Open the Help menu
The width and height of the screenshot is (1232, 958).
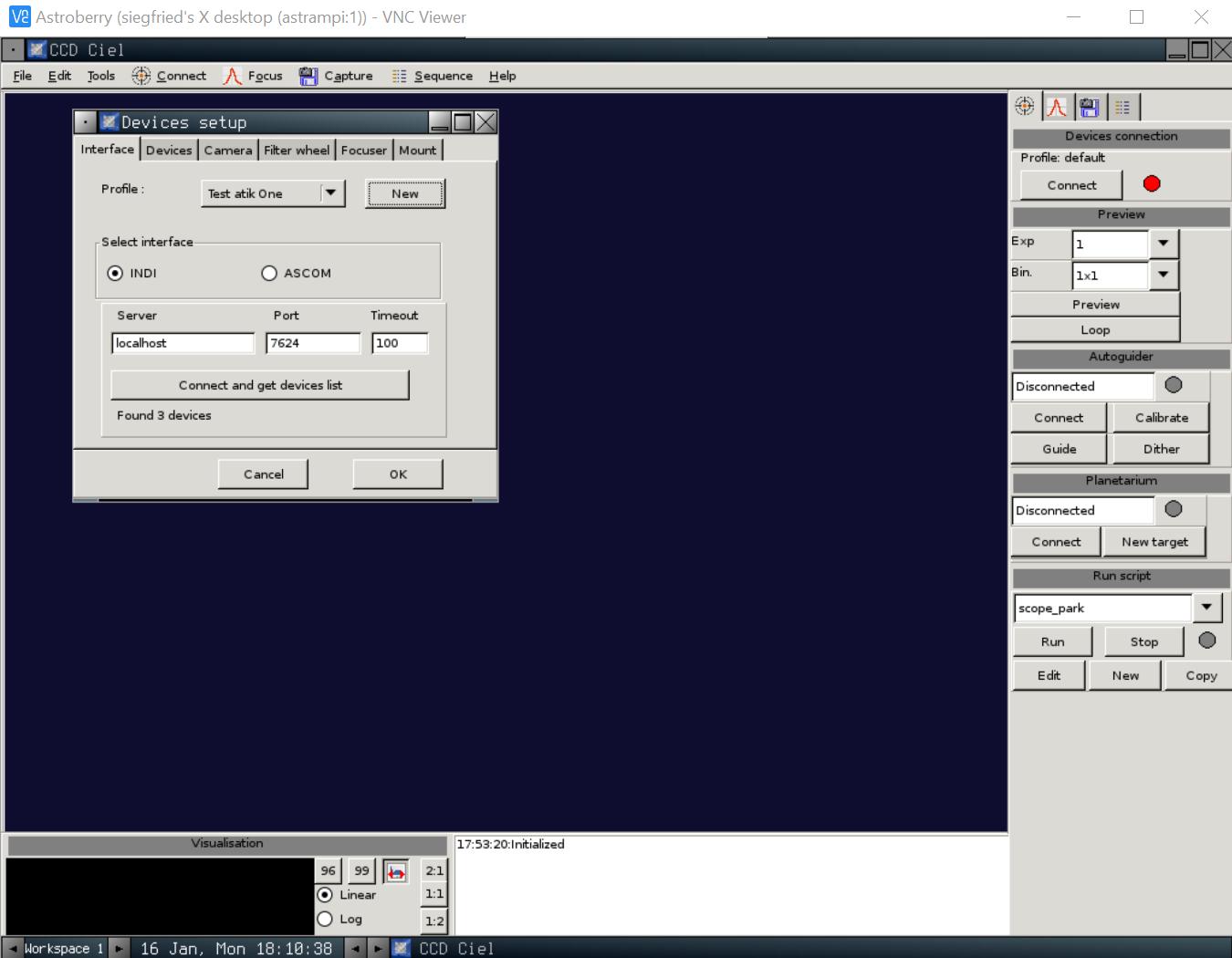click(502, 76)
